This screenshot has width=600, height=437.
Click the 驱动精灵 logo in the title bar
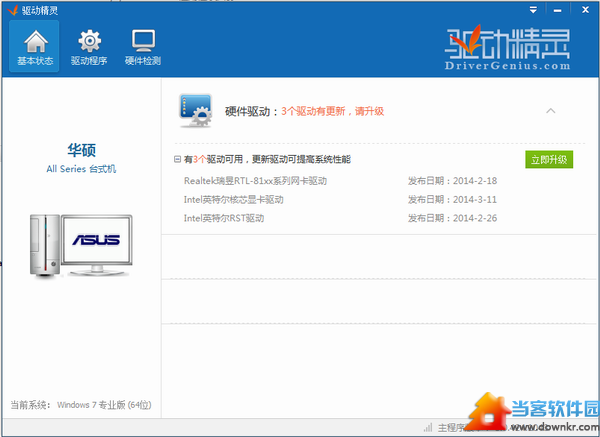(33, 10)
